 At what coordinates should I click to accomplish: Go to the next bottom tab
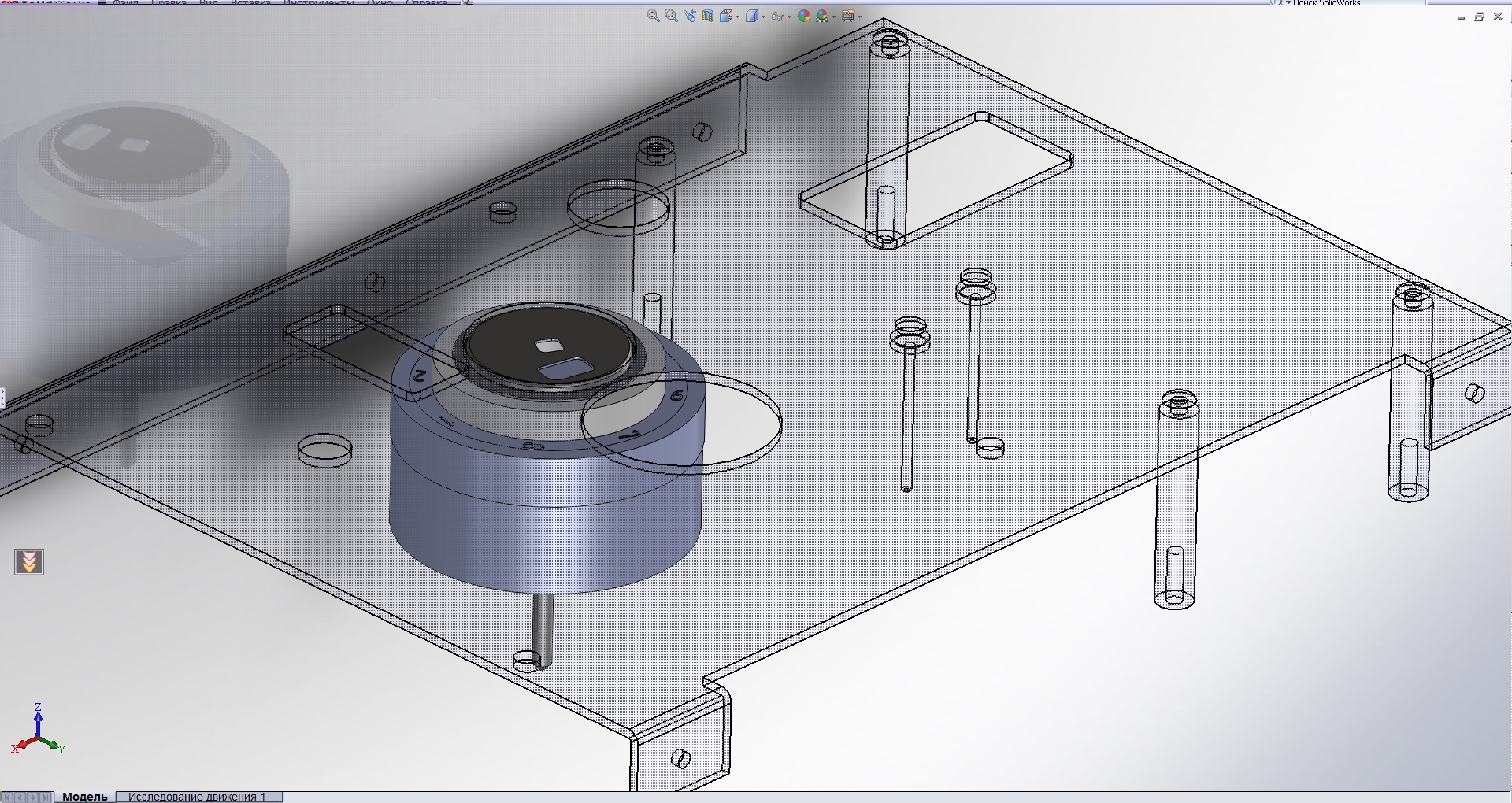(34, 797)
